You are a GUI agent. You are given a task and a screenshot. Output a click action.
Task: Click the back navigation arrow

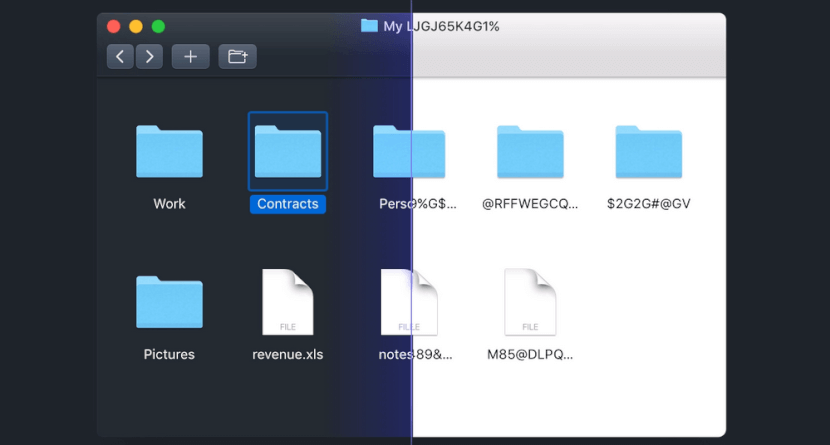click(121, 57)
